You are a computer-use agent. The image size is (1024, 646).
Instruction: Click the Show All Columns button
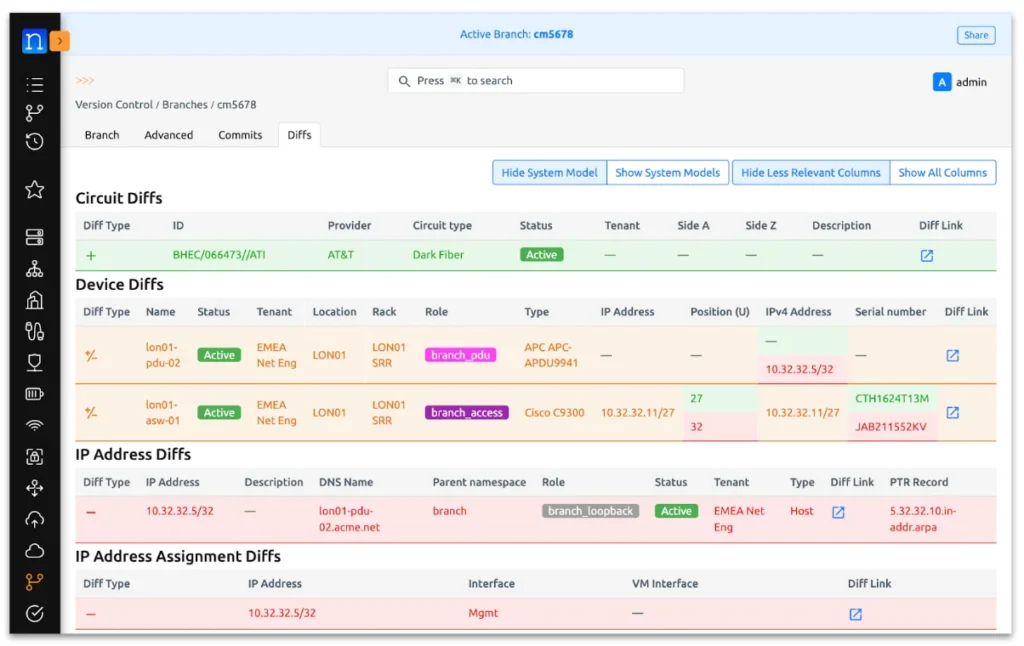[942, 173]
